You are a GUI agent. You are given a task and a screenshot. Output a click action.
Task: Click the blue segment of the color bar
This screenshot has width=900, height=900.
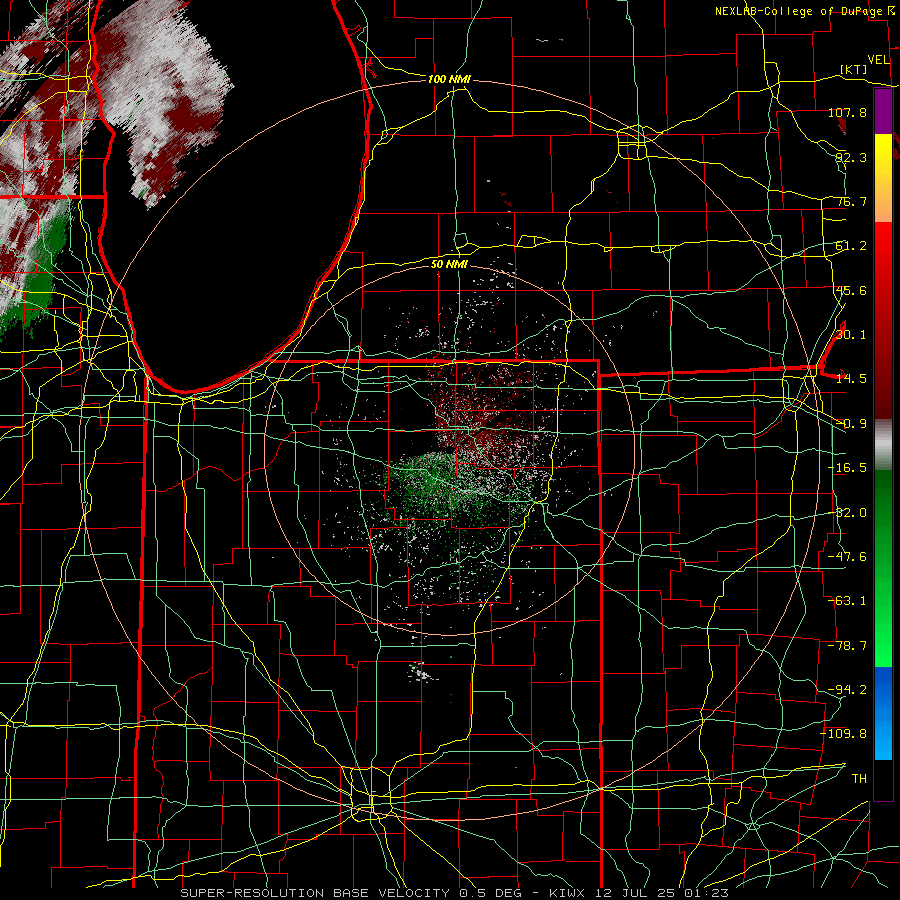pyautogui.click(x=883, y=713)
